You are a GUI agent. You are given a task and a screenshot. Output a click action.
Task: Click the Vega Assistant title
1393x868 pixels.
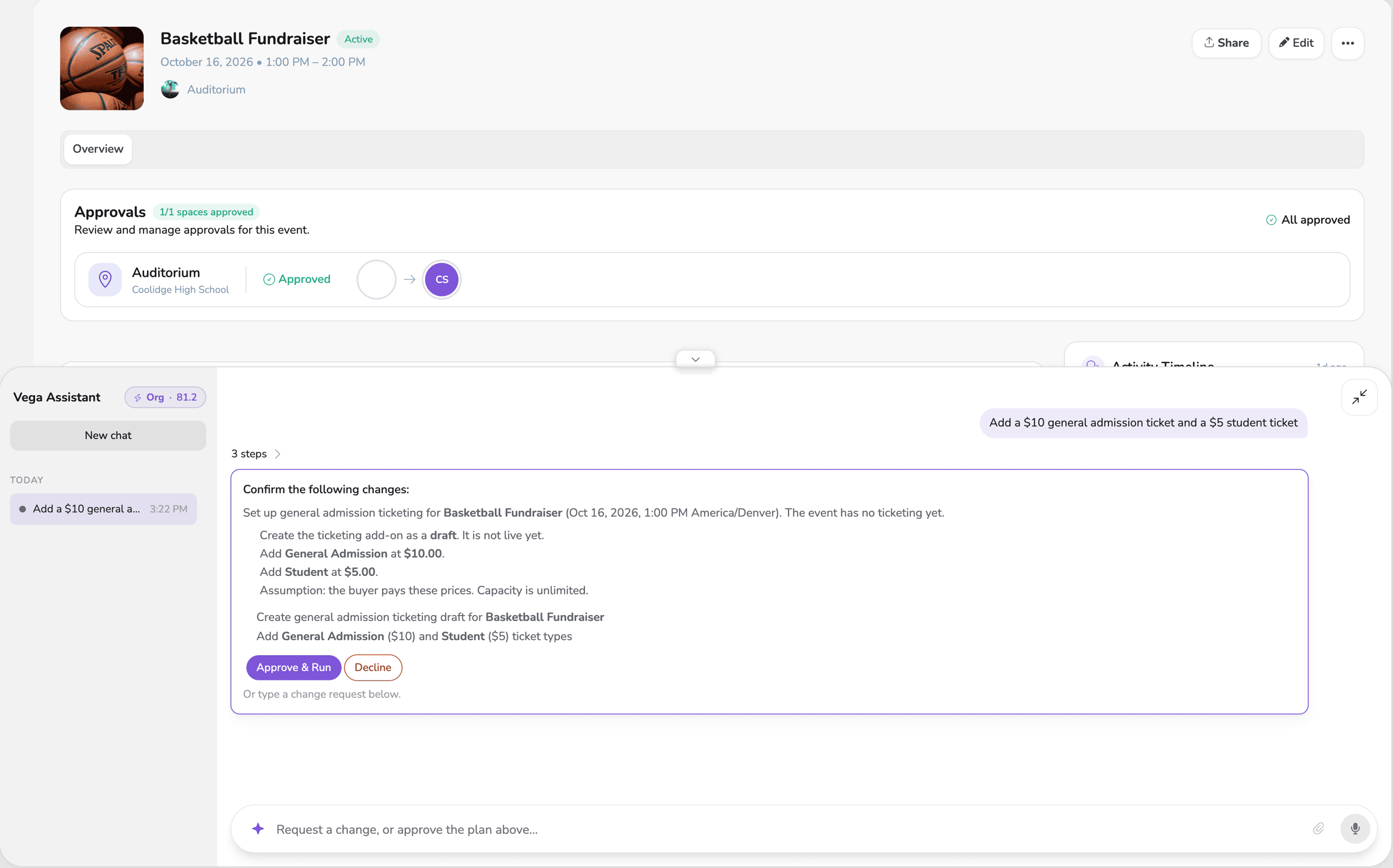pos(56,397)
